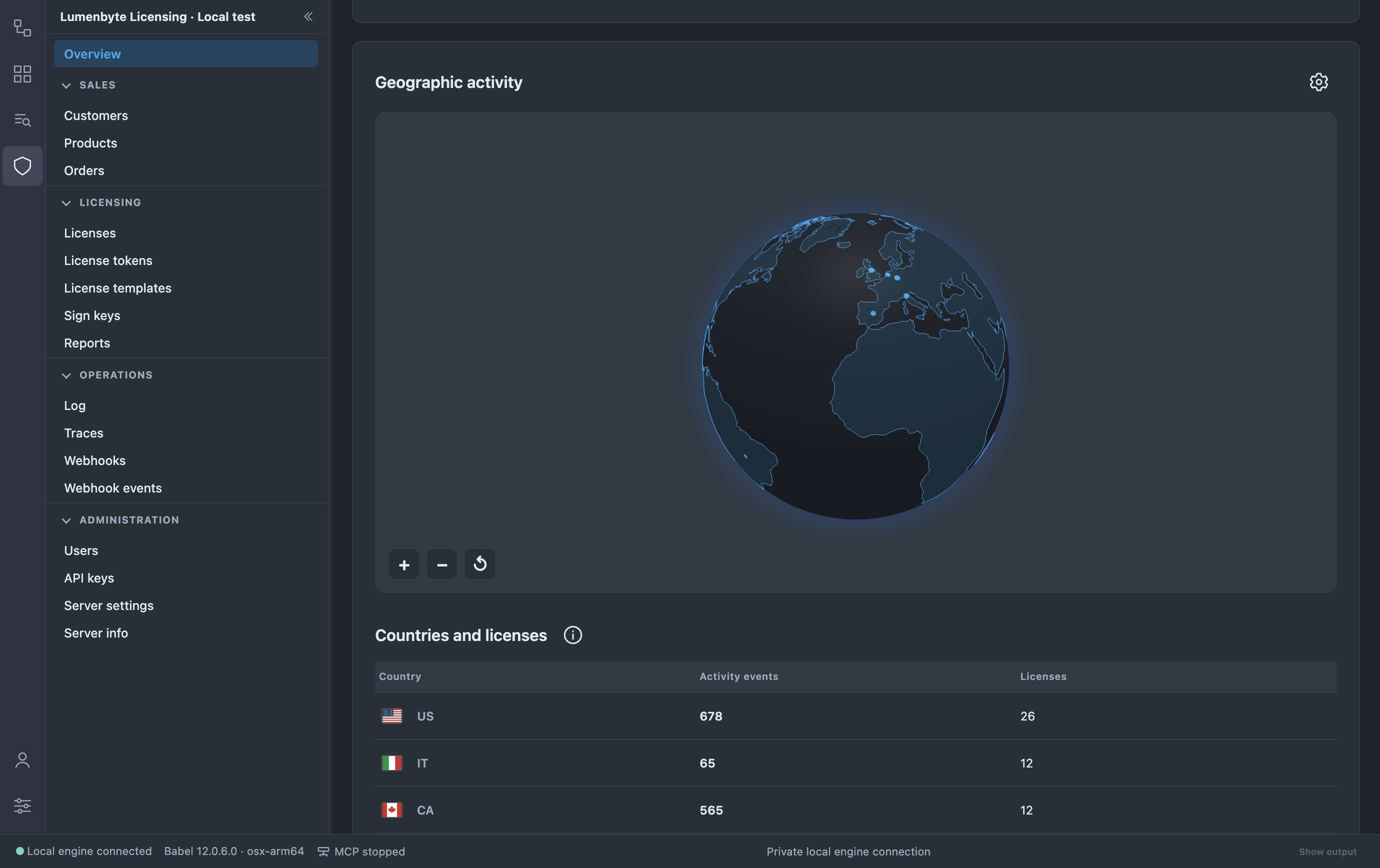Image resolution: width=1380 pixels, height=868 pixels.
Task: Click Local engine connected status
Action: (x=83, y=851)
